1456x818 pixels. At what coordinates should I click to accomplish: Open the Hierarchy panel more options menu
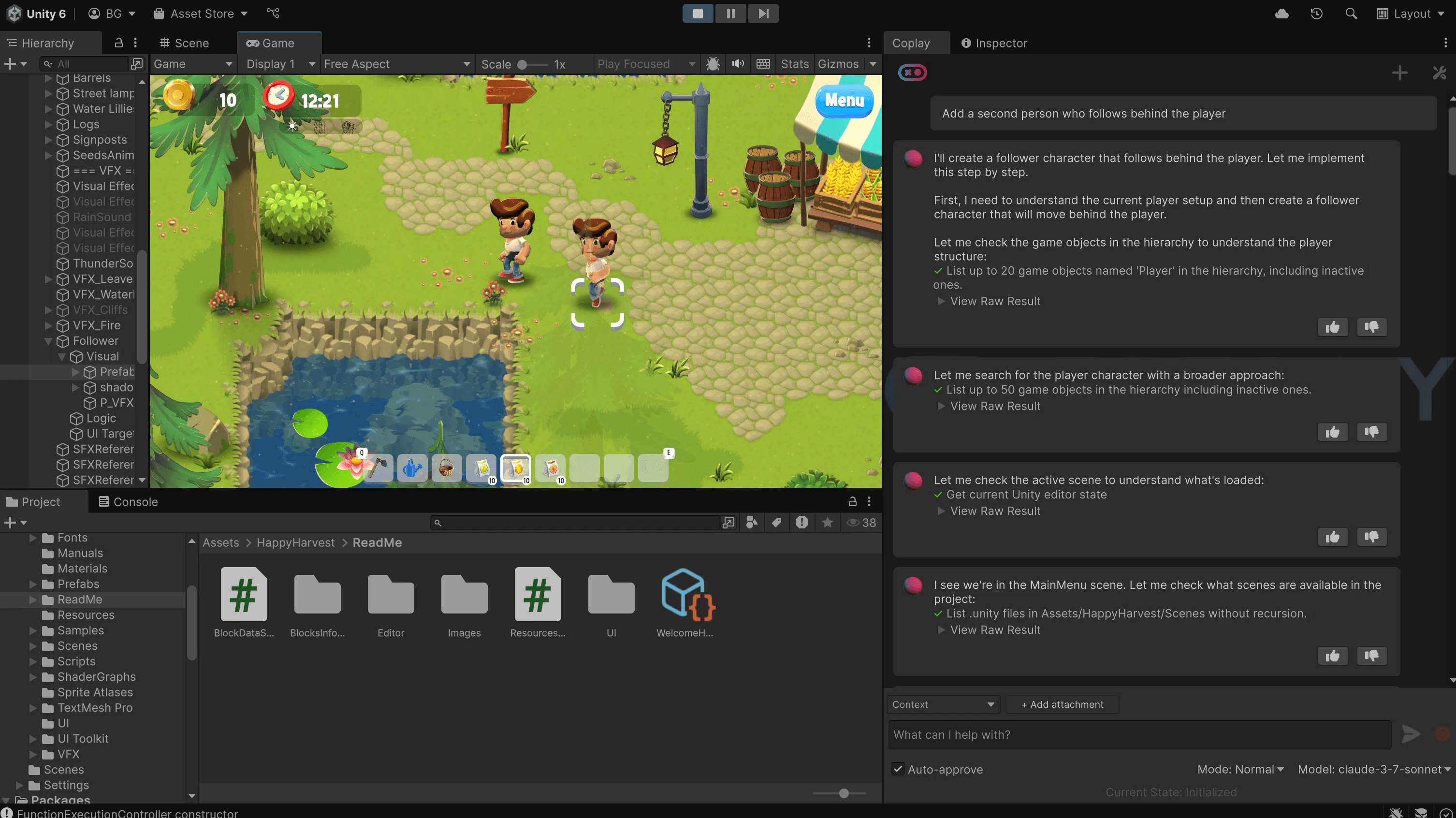click(135, 43)
